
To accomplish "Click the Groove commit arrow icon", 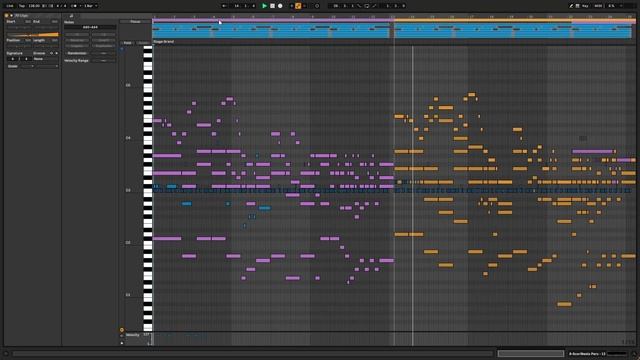I will pyautogui.click(x=56, y=53).
